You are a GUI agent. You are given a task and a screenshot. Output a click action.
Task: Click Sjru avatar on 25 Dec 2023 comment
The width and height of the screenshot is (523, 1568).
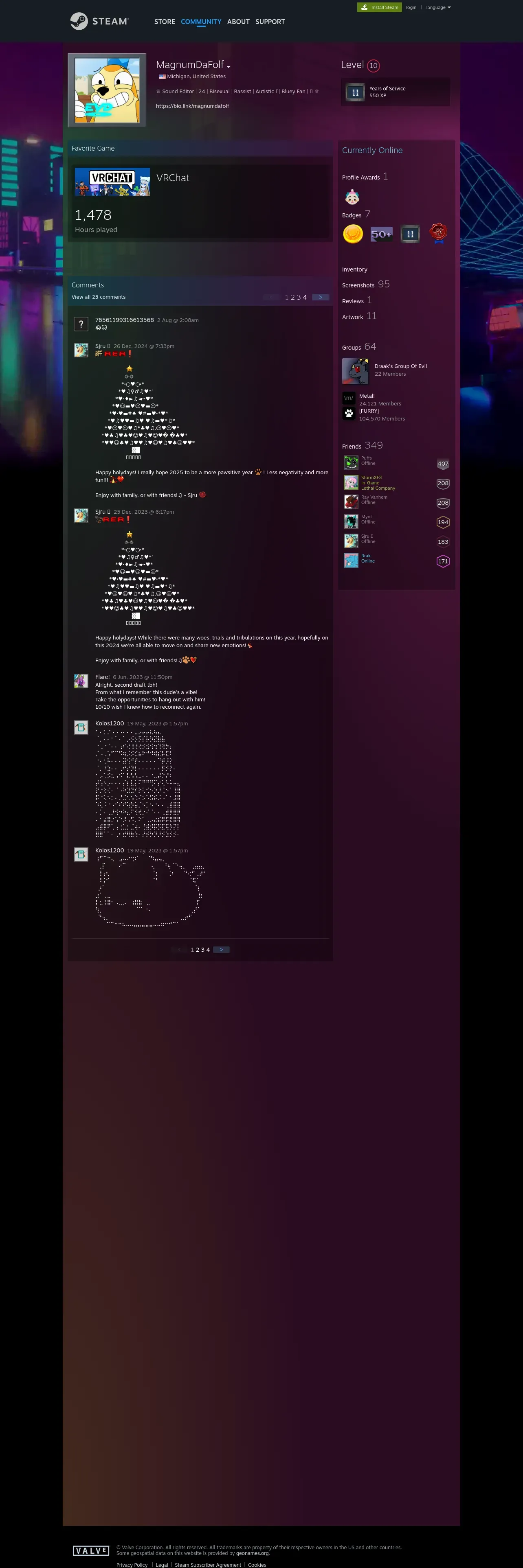pos(81,516)
